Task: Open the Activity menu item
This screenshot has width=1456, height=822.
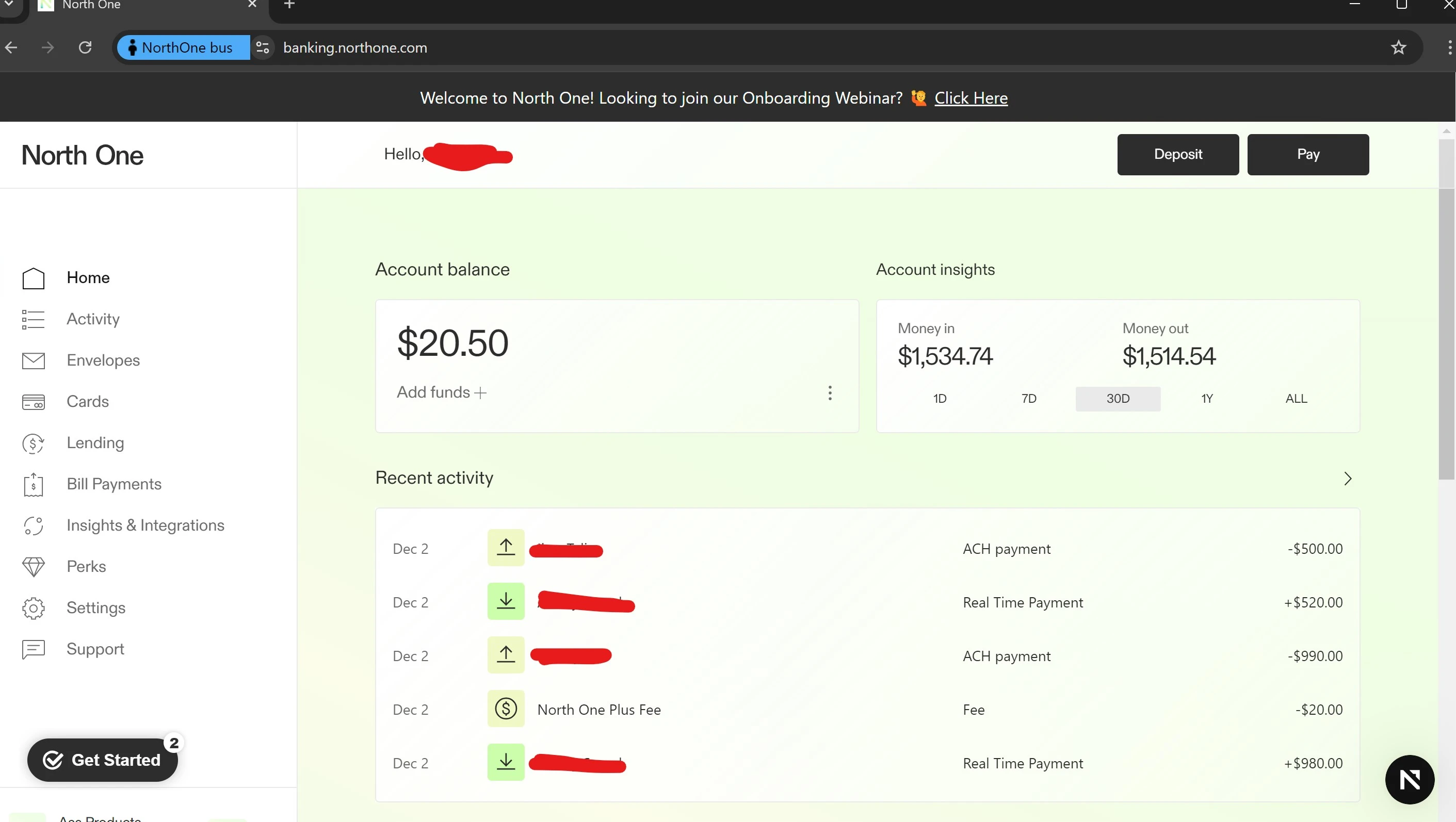Action: [x=93, y=319]
